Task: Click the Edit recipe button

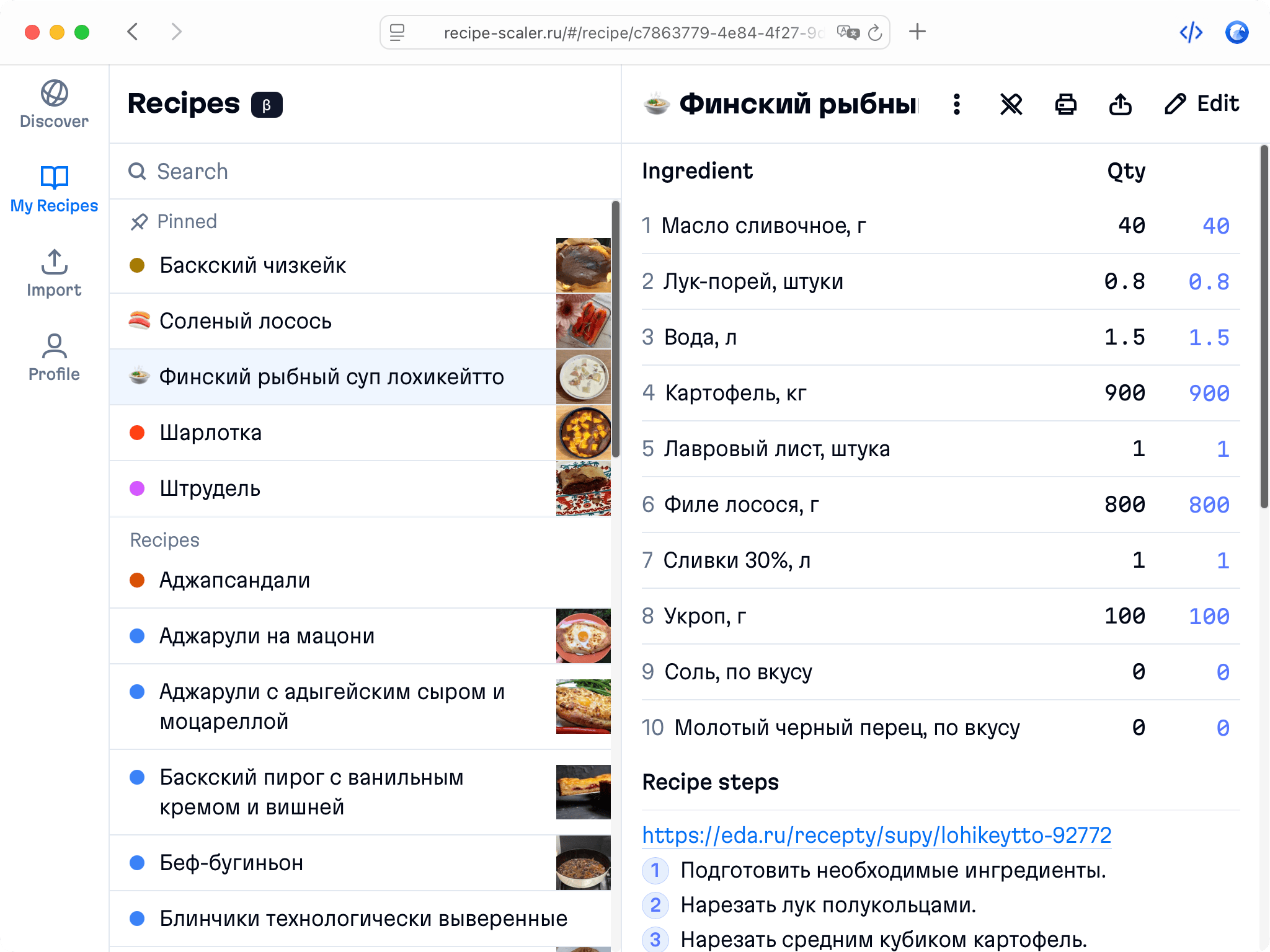Action: (x=1202, y=104)
